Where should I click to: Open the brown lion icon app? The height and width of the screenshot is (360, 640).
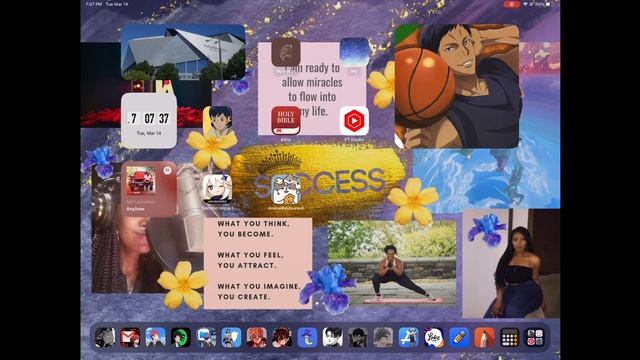[x=286, y=52]
